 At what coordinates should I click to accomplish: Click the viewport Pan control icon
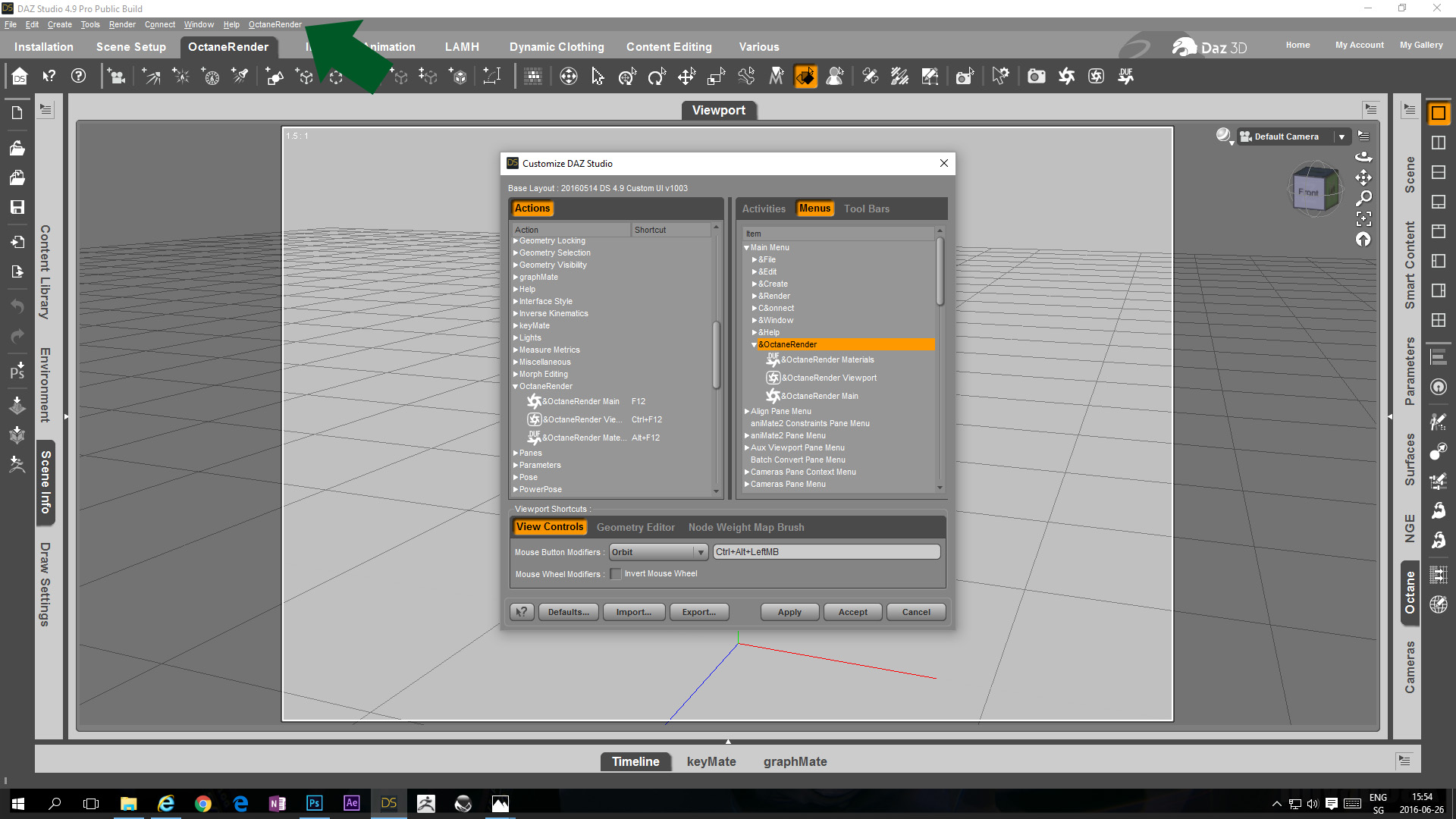point(1363,177)
